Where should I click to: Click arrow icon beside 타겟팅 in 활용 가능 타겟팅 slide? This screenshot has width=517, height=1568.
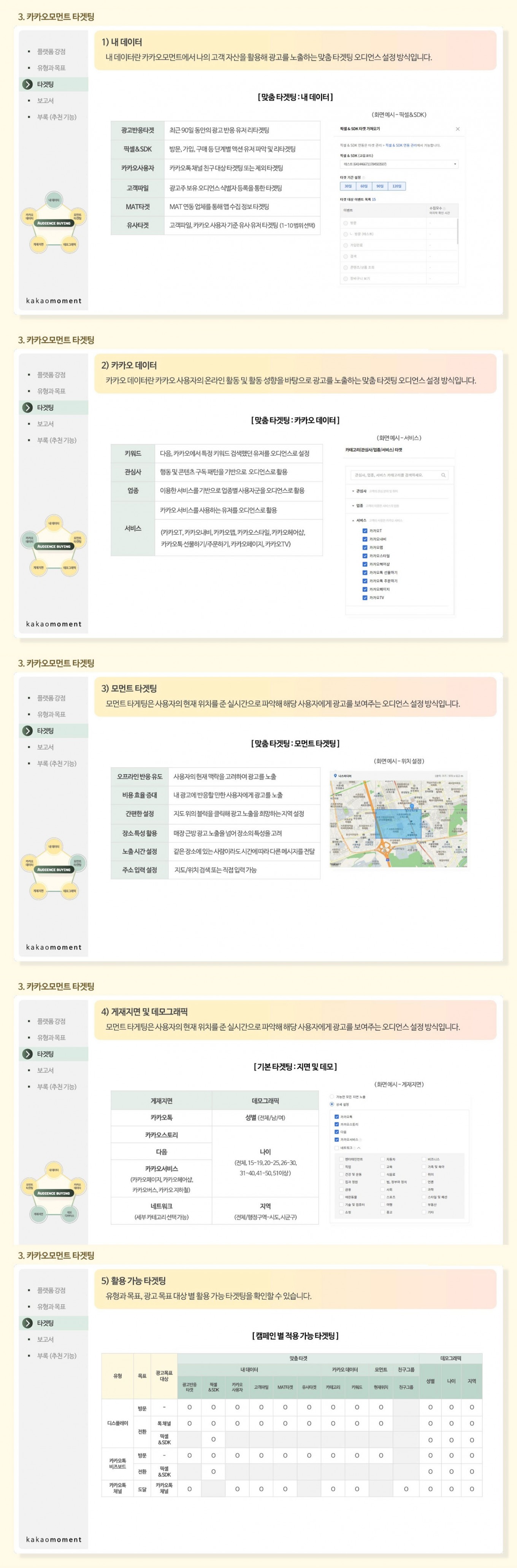(27, 1323)
